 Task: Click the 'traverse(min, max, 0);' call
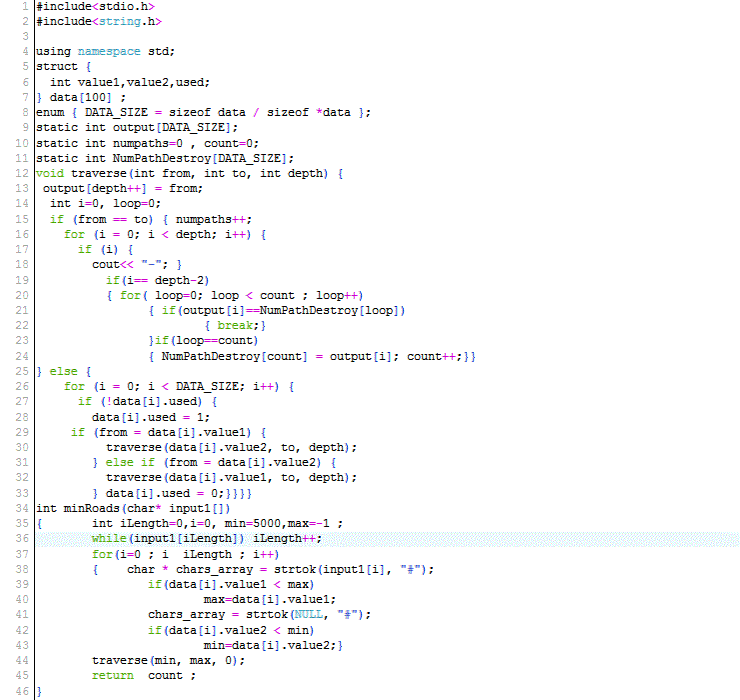[167, 660]
